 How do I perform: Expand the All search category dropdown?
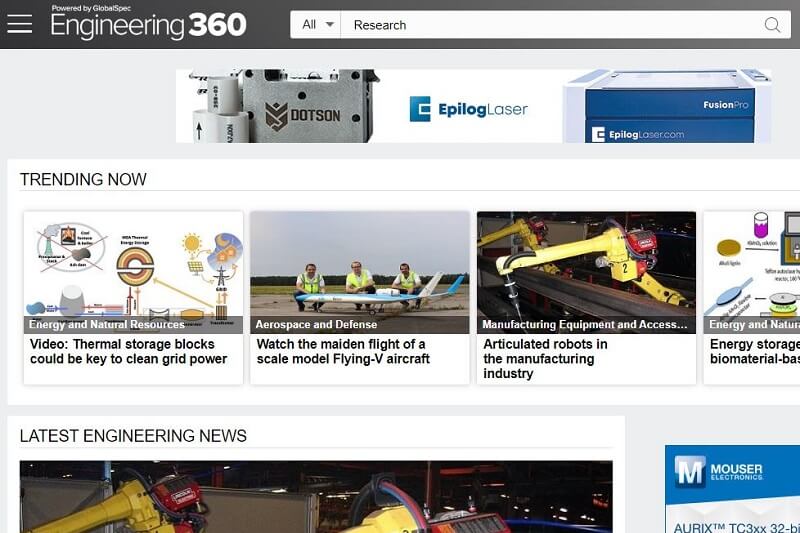pos(316,24)
